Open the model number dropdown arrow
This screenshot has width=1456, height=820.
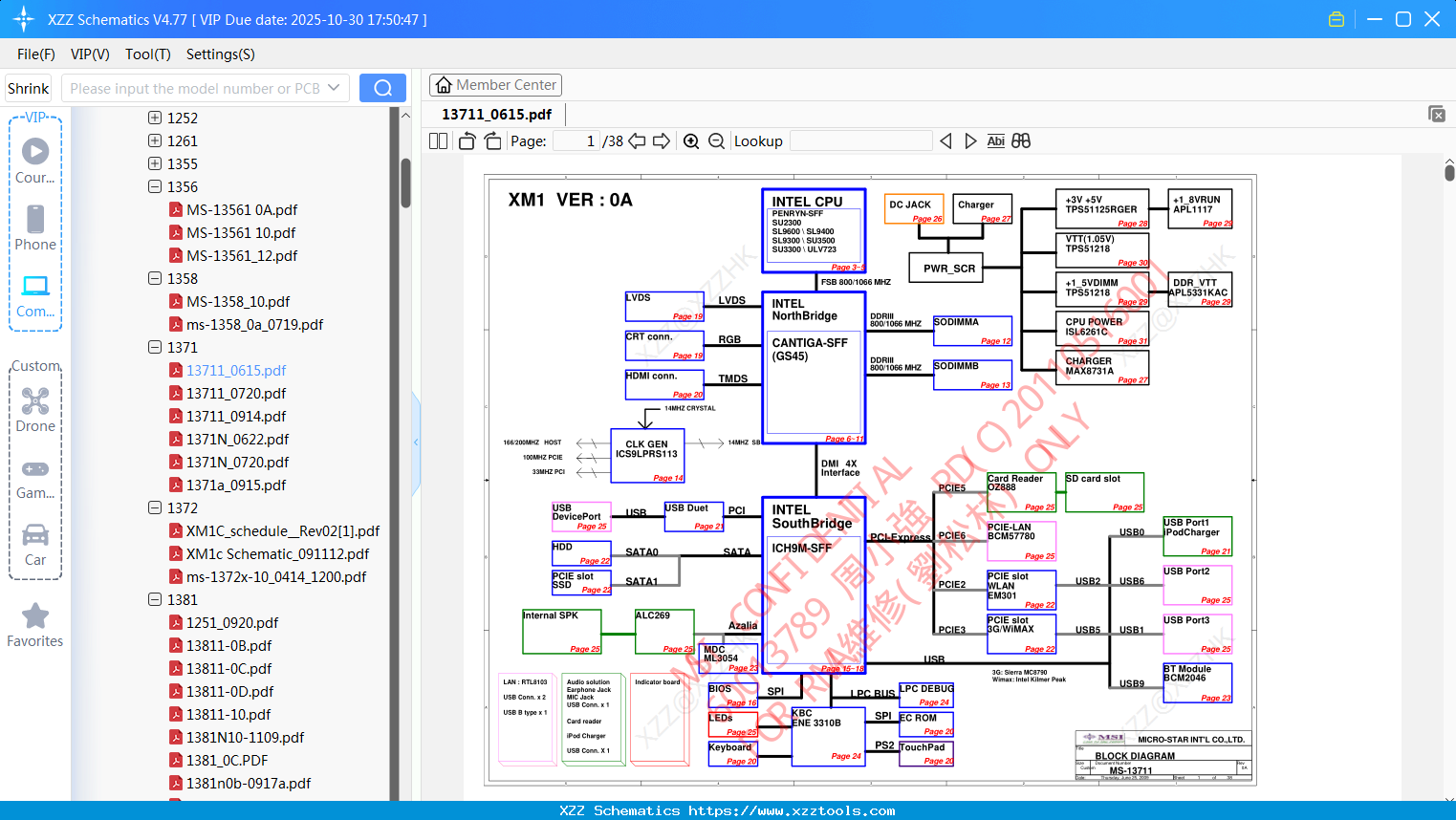coord(334,88)
